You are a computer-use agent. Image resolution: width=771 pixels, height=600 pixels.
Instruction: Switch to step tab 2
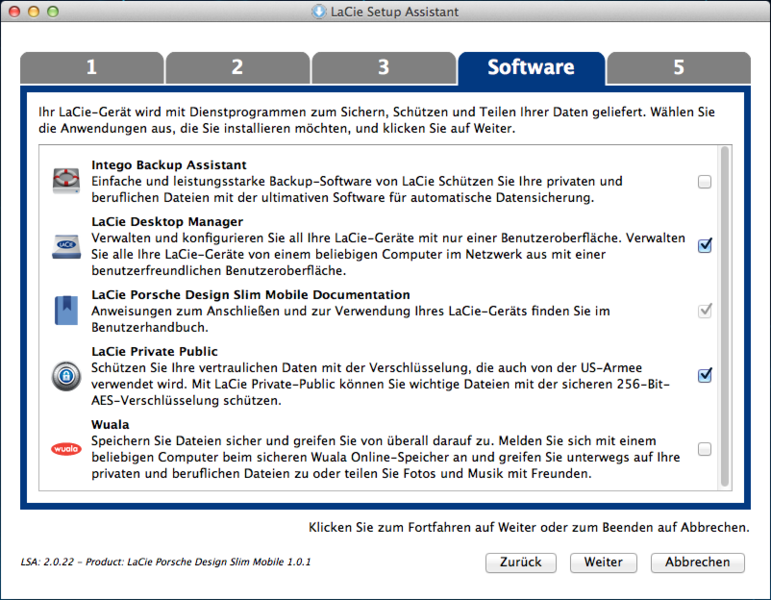[237, 68]
